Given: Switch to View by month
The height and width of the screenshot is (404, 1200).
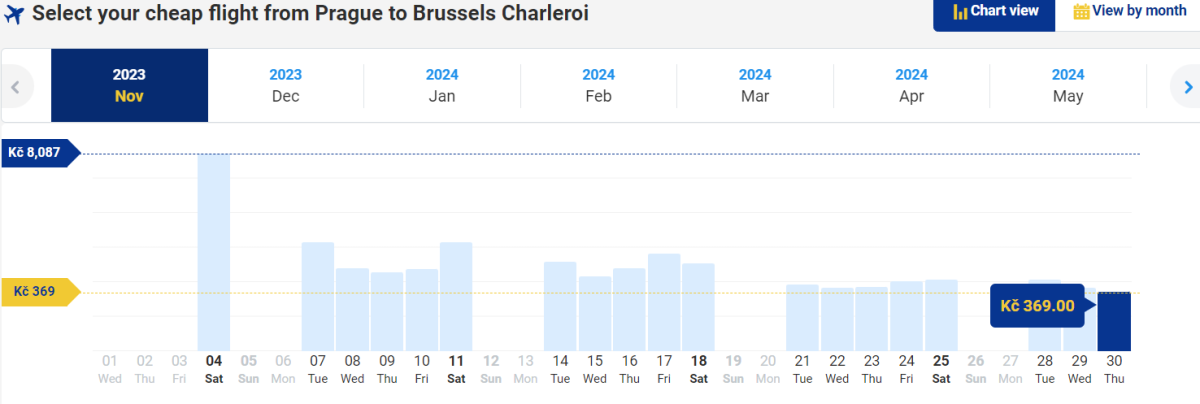Looking at the screenshot, I should 1129,12.
